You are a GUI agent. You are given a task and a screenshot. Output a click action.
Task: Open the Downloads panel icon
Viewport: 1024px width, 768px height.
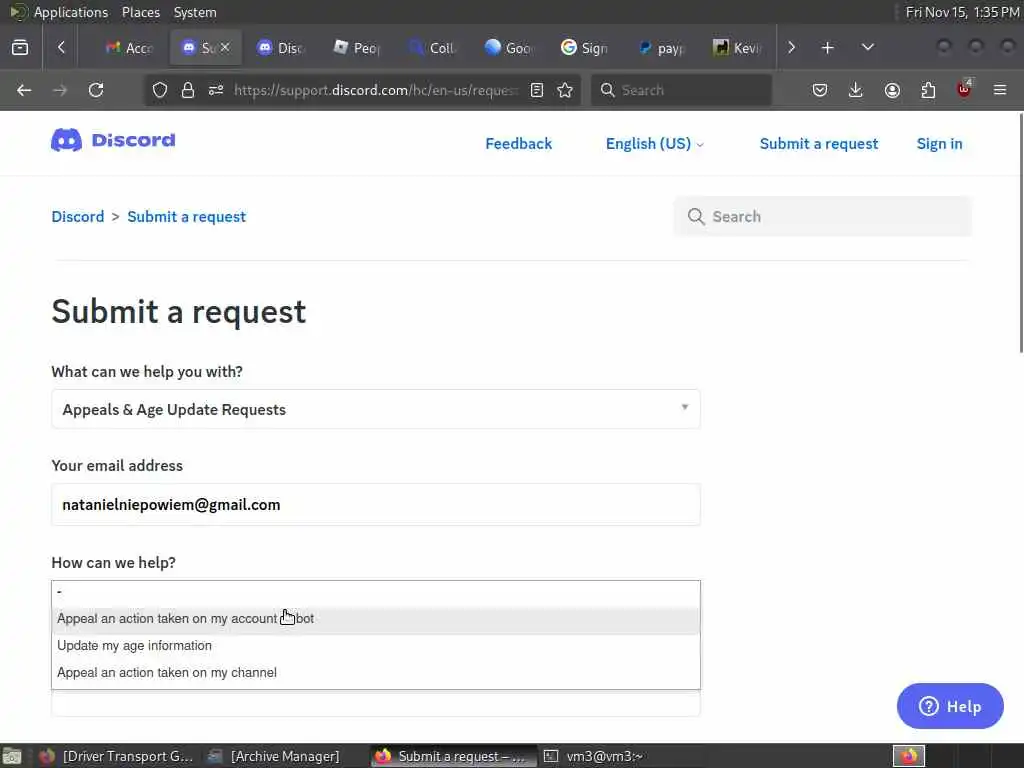point(856,90)
